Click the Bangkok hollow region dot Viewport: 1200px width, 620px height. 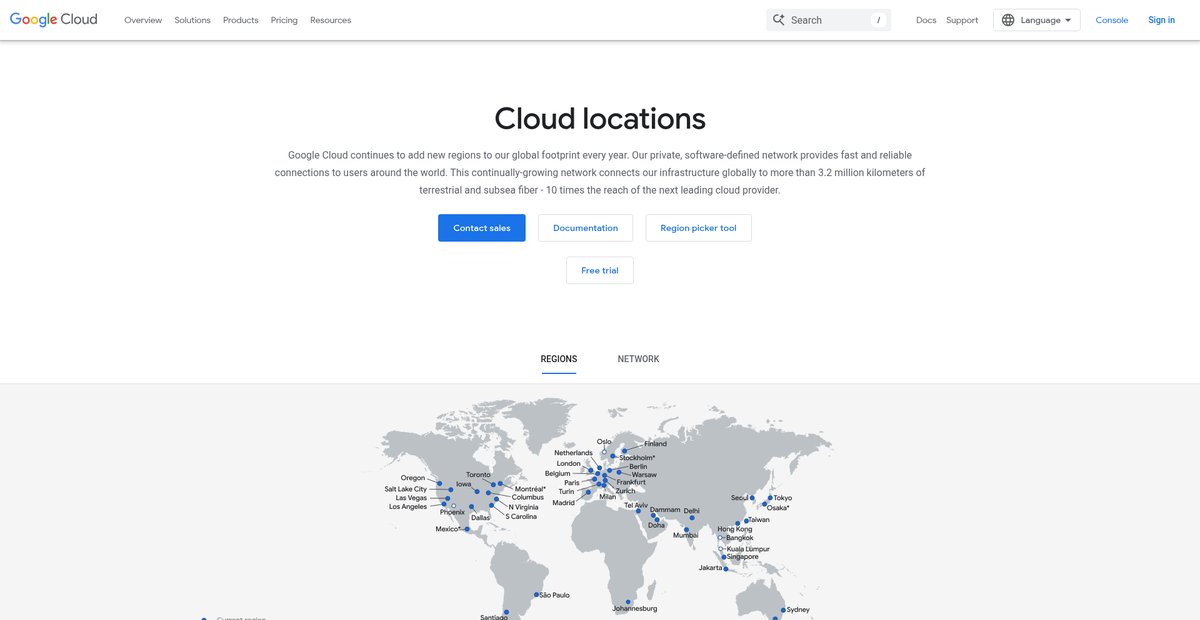[x=720, y=538]
